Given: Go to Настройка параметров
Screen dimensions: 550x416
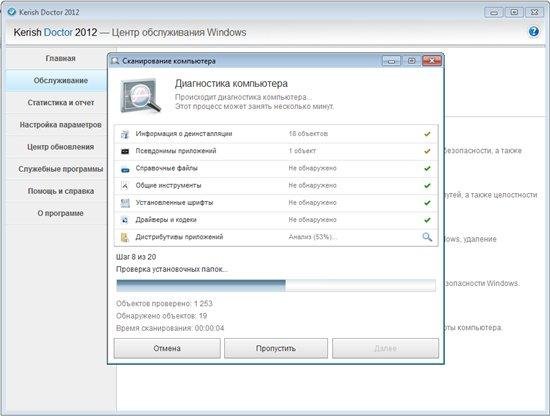Looking at the screenshot, I should (x=60, y=125).
